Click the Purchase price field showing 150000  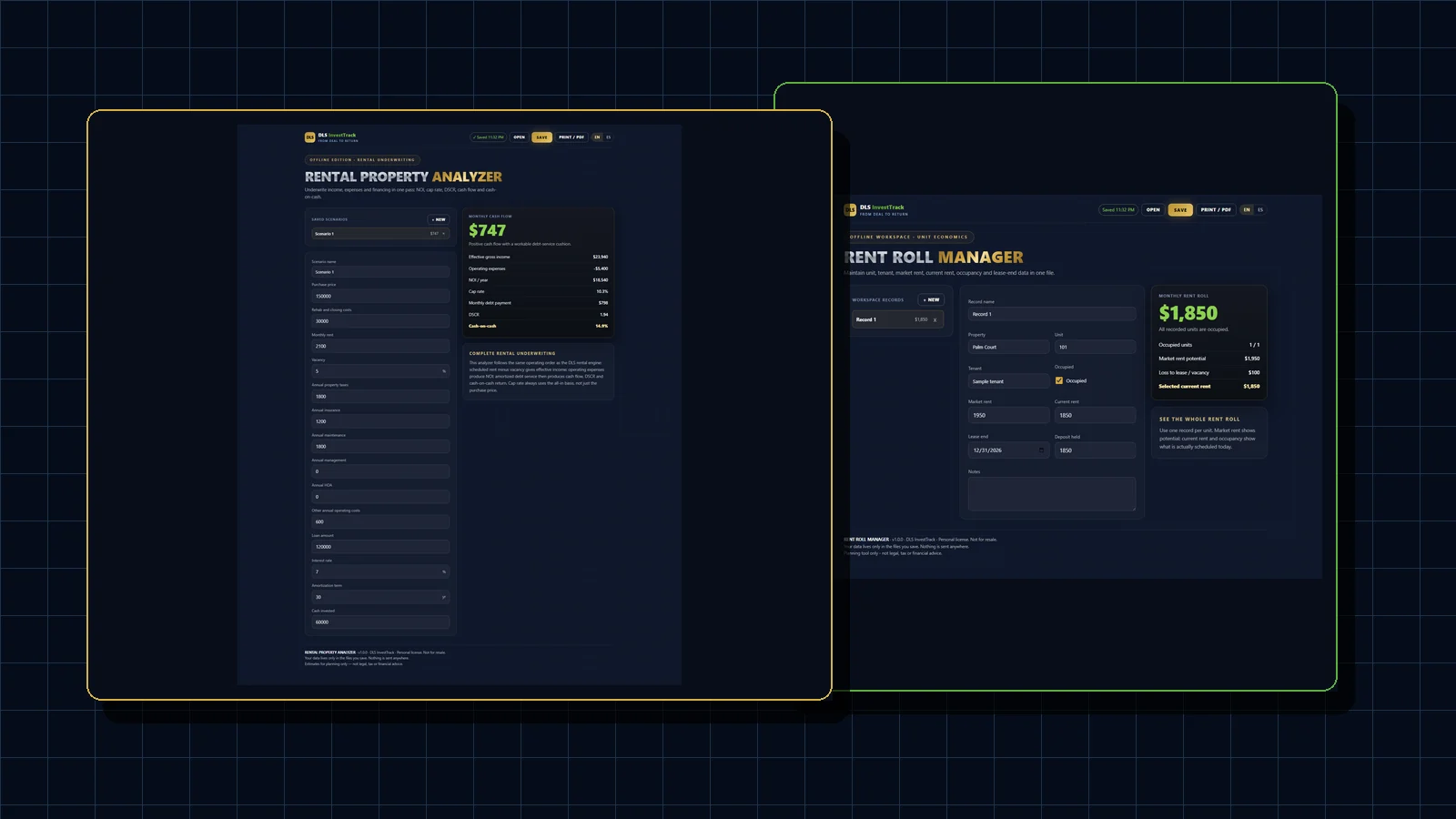[380, 296]
